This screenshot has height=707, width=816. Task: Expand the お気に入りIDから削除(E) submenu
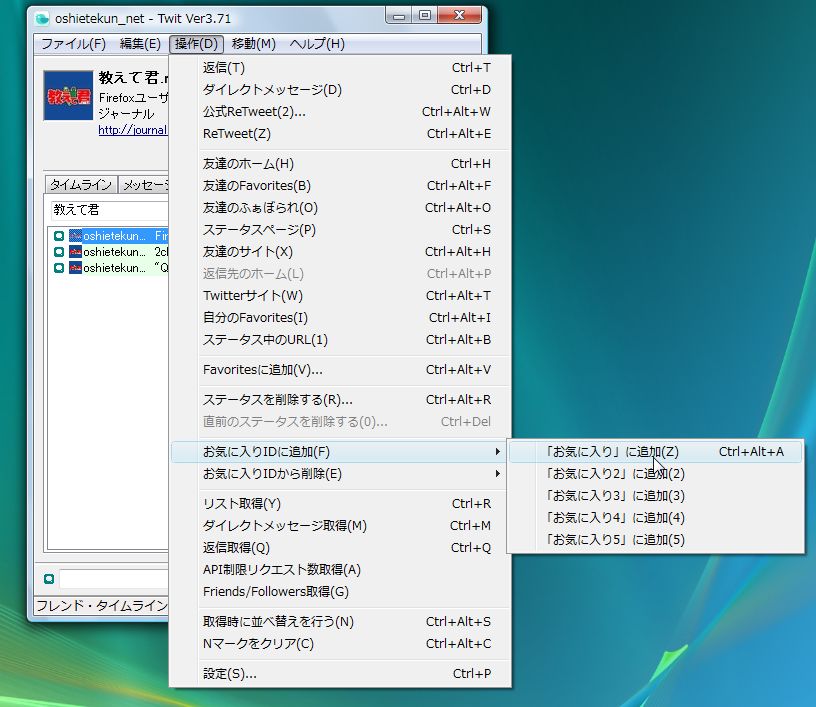[x=341, y=474]
